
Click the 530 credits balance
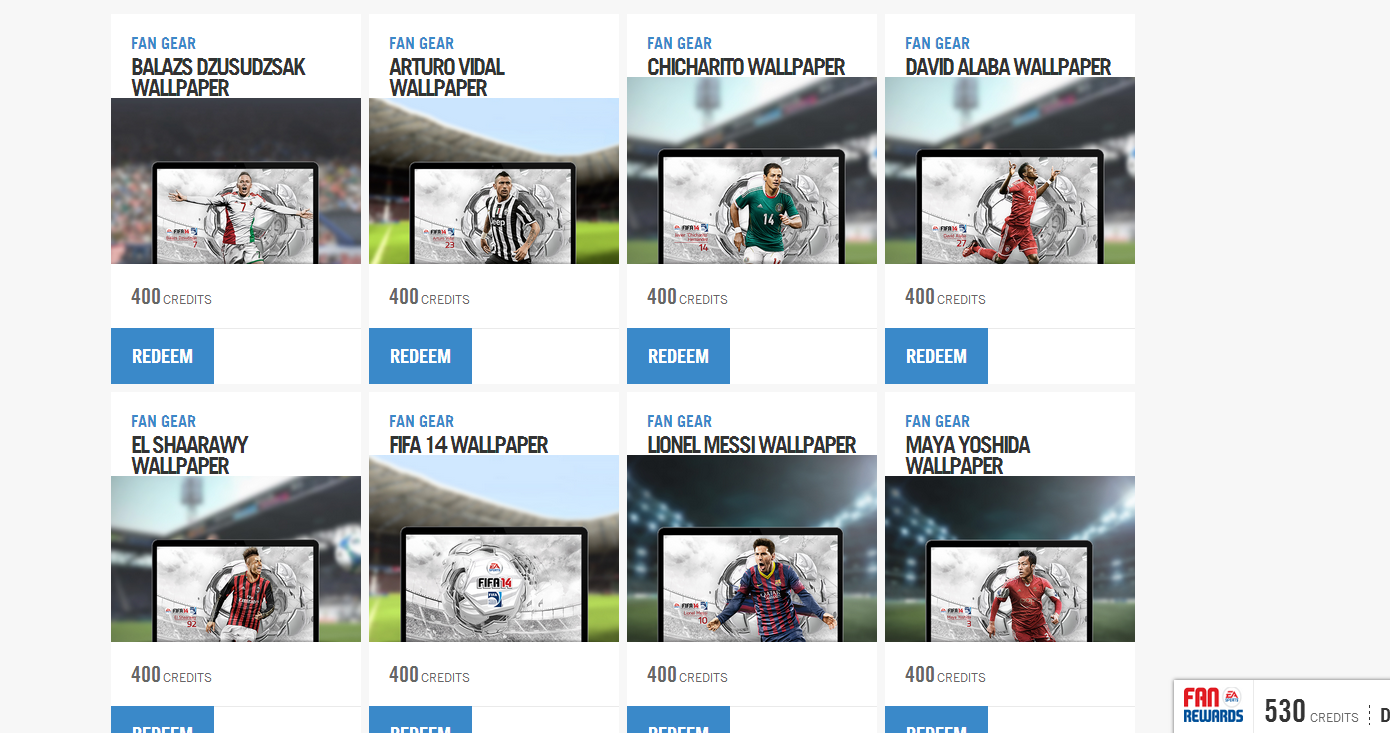click(1311, 711)
